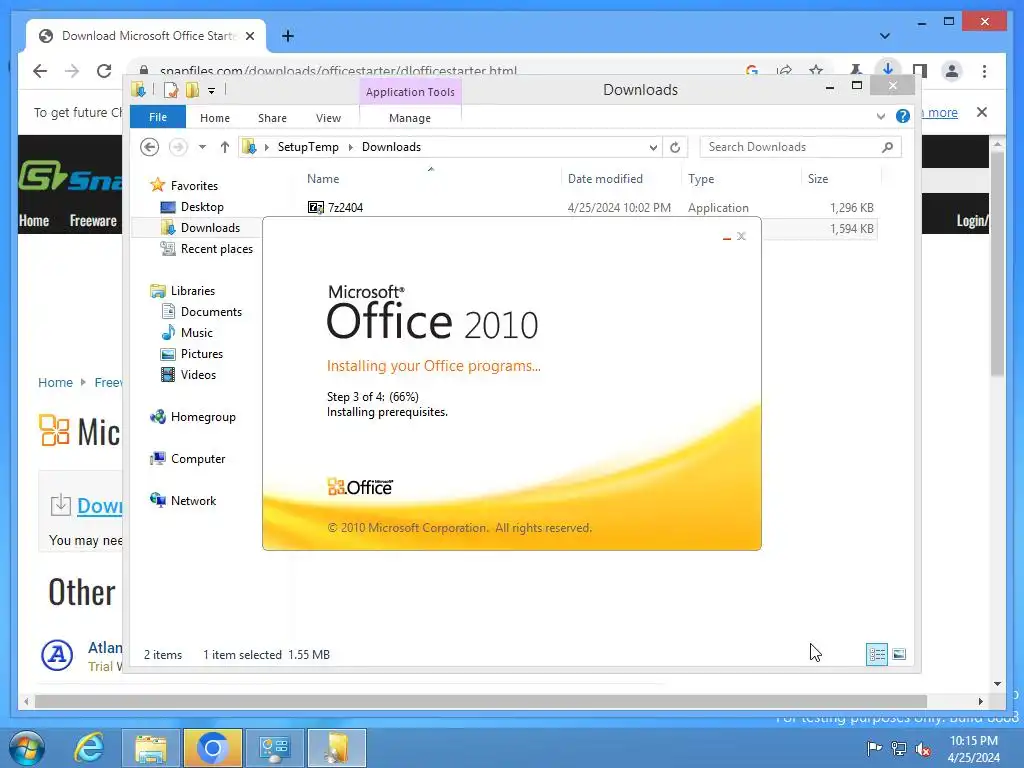Screen dimensions: 1024x768
Task: Click SnapFiles Home breadcrumb link
Action: [x=55, y=383]
